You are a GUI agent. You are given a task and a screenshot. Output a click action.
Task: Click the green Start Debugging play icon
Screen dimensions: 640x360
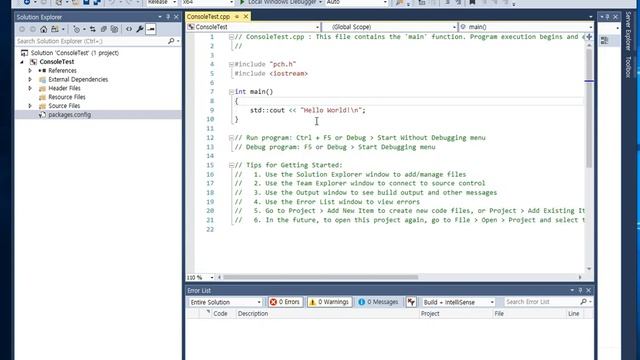pos(242,2)
